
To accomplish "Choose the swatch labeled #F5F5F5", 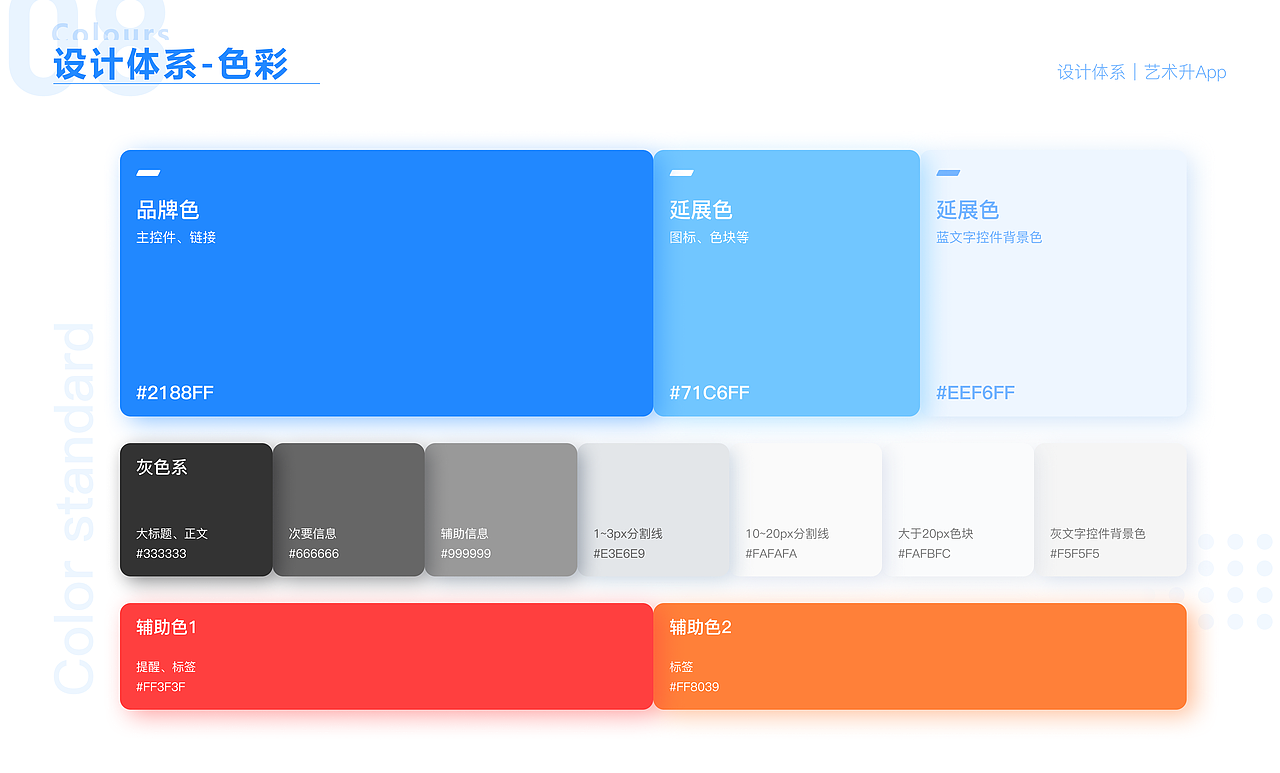I will click(1110, 509).
